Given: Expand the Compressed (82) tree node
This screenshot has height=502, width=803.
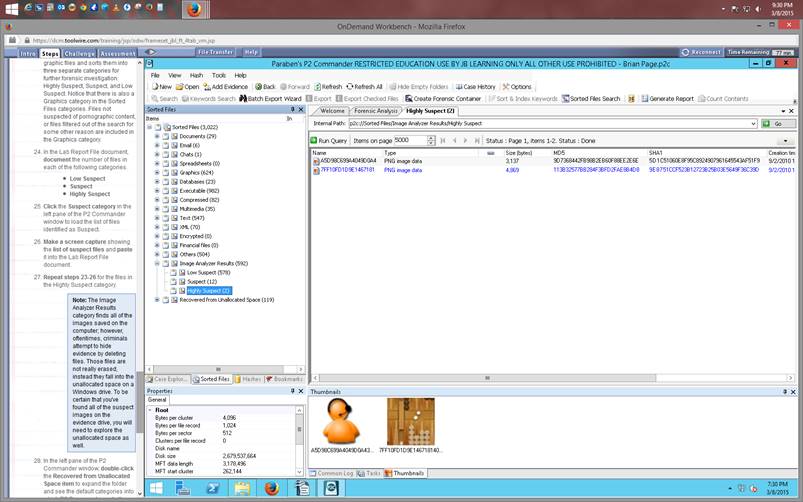Looking at the screenshot, I should (157, 200).
